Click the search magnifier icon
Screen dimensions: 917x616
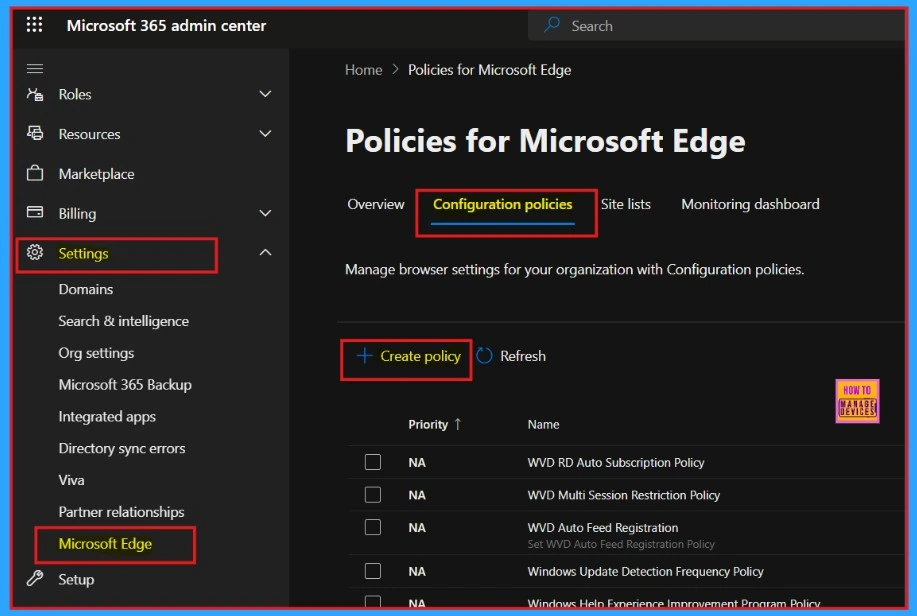pyautogui.click(x=551, y=25)
